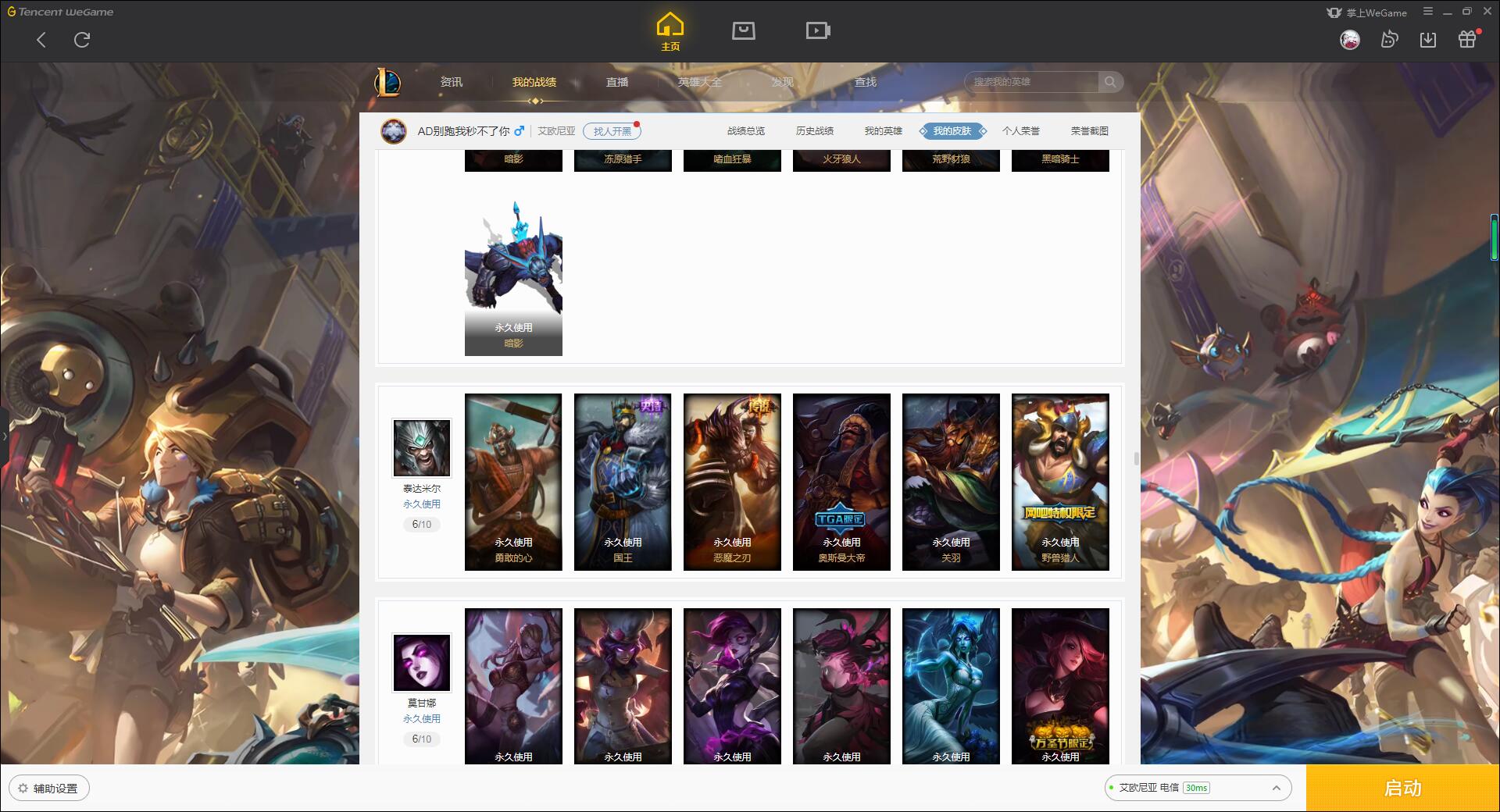
Task: Open the first Morgana skin card
Action: click(513, 686)
